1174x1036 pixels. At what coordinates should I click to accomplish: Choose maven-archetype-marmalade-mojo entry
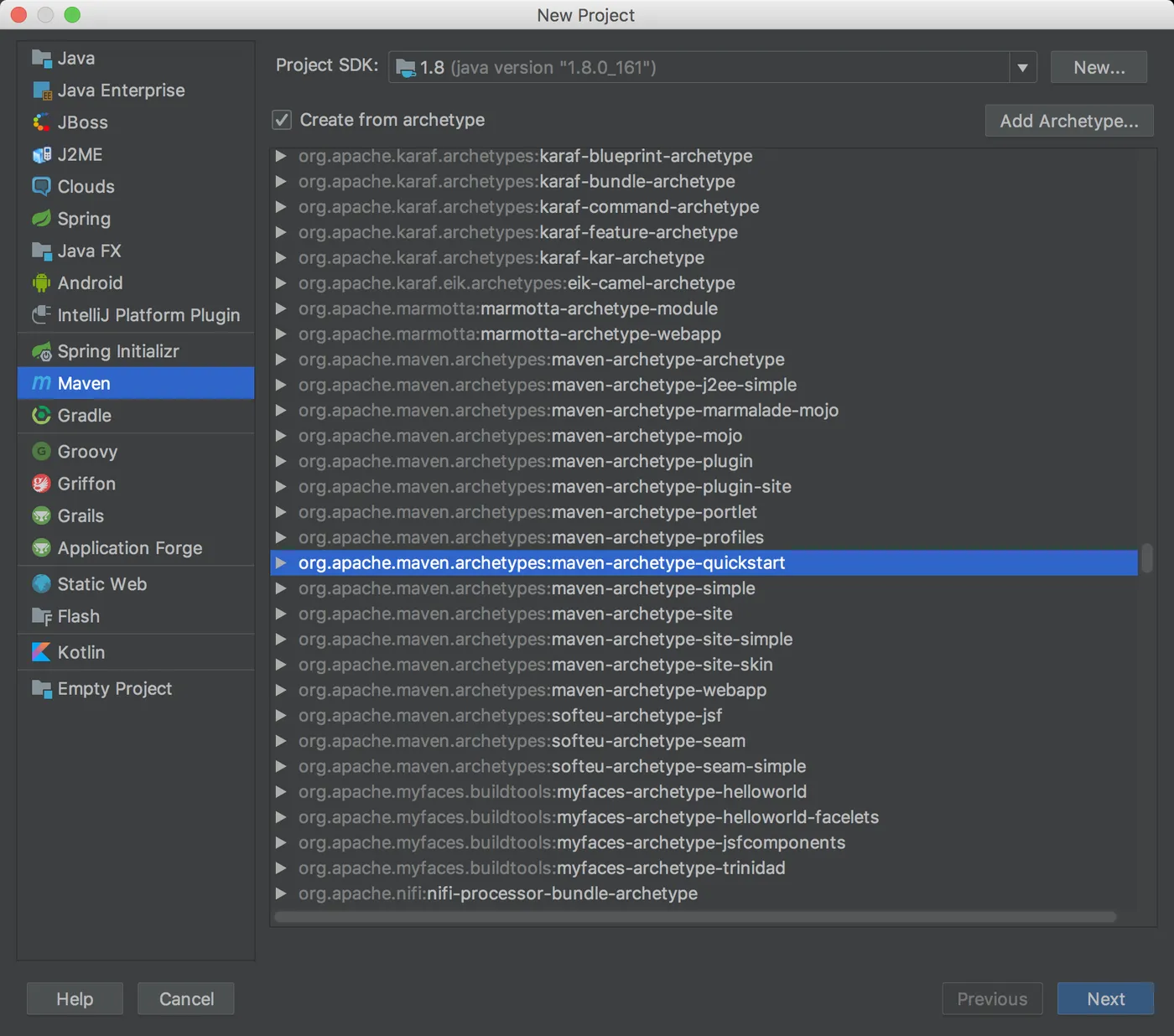(x=704, y=410)
